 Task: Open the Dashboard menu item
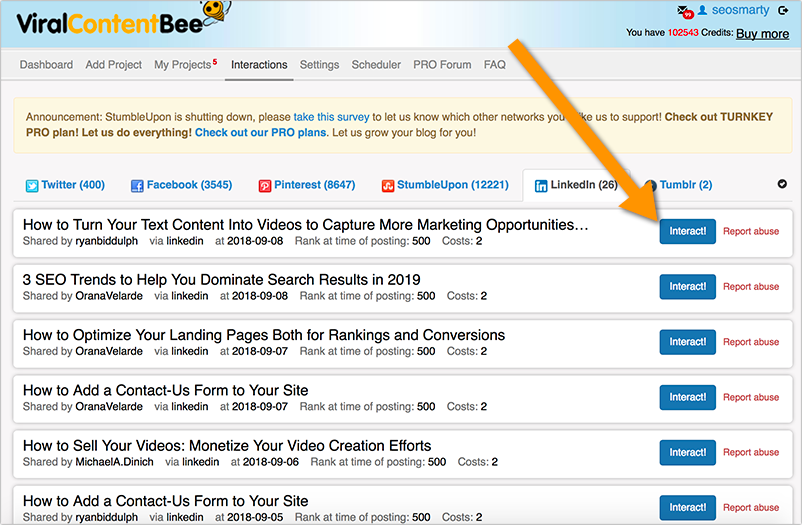point(46,65)
